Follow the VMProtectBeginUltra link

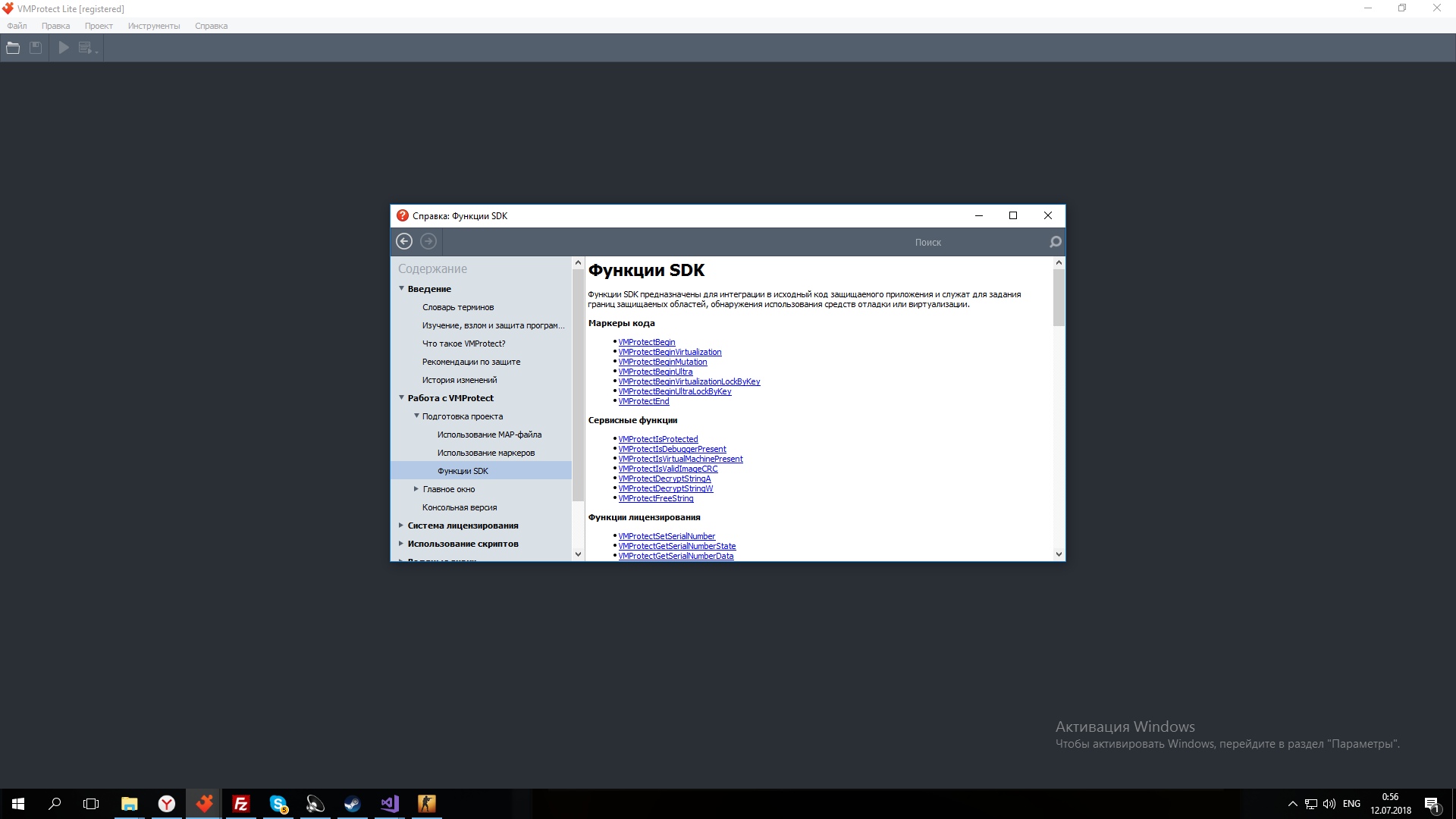655,372
